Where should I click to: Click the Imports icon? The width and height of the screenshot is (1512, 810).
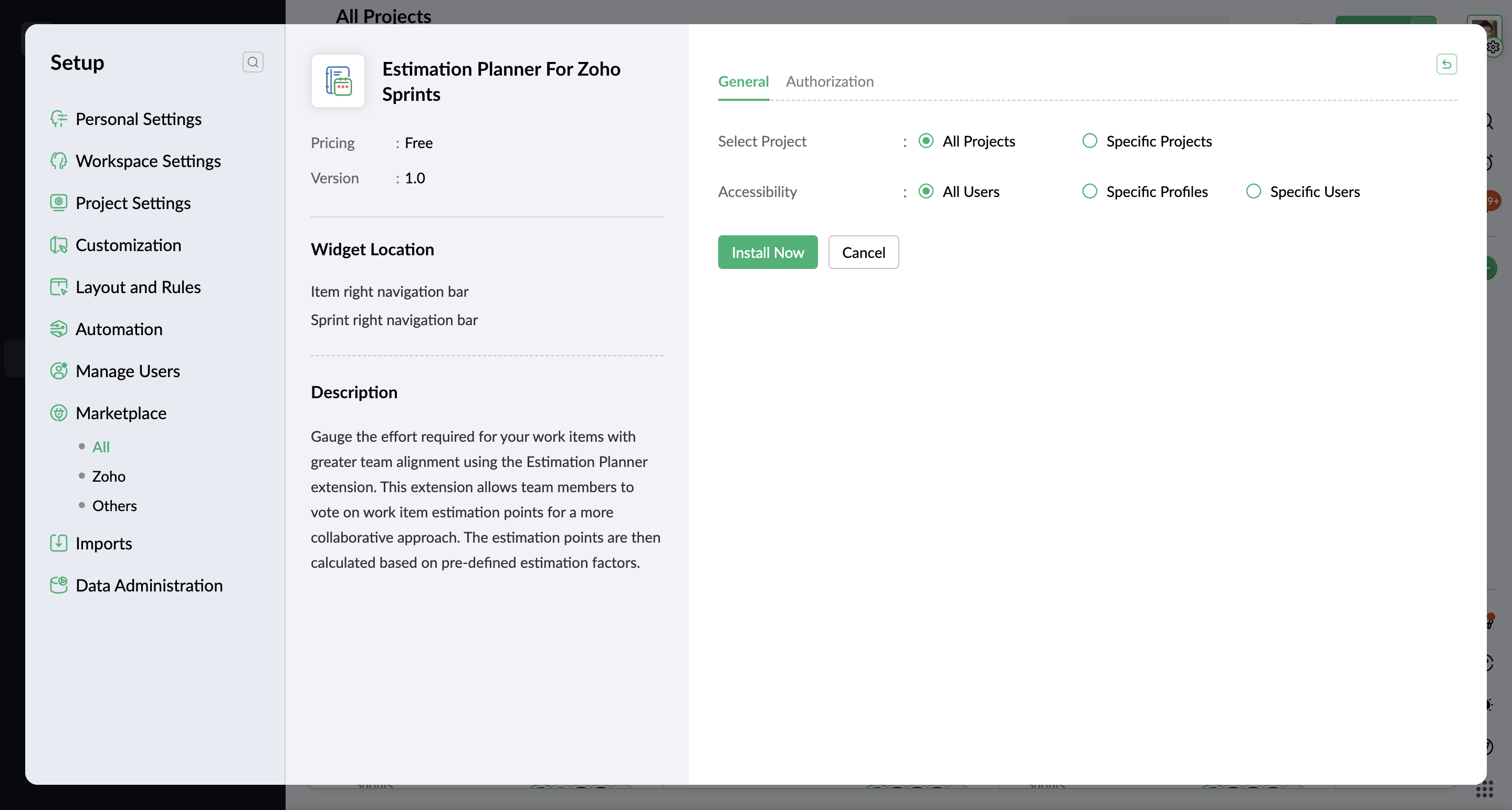[x=59, y=543]
